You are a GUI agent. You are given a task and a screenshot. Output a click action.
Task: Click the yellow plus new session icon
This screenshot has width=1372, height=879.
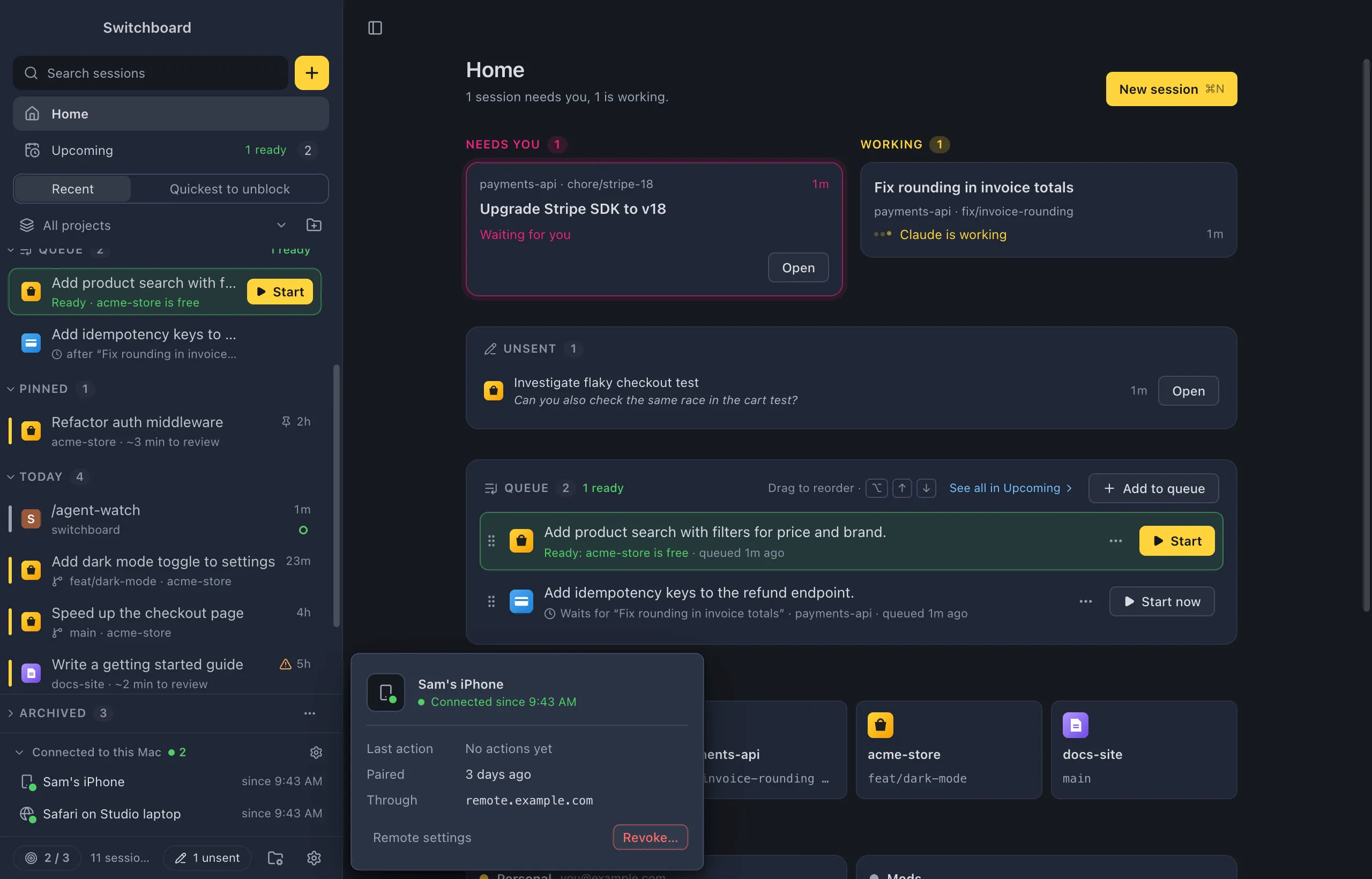(311, 72)
